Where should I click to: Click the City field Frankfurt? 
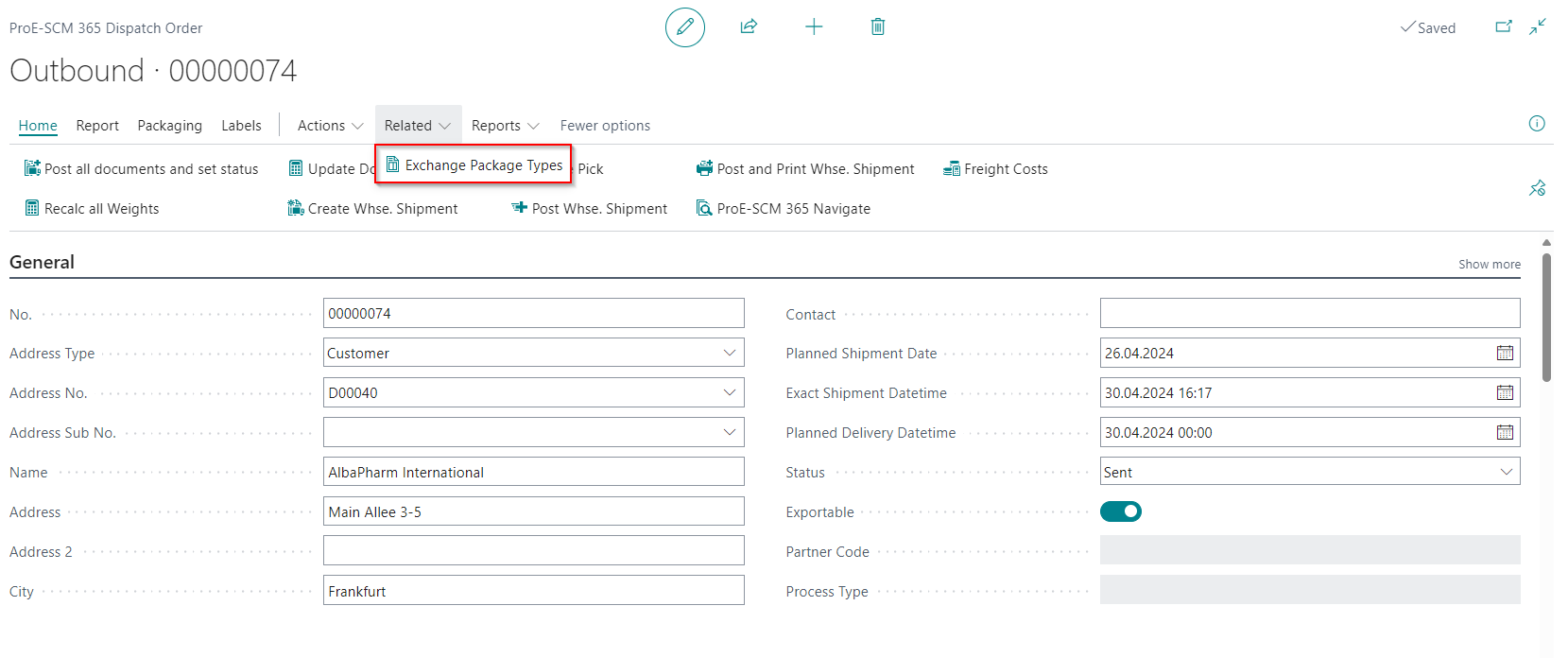(534, 591)
